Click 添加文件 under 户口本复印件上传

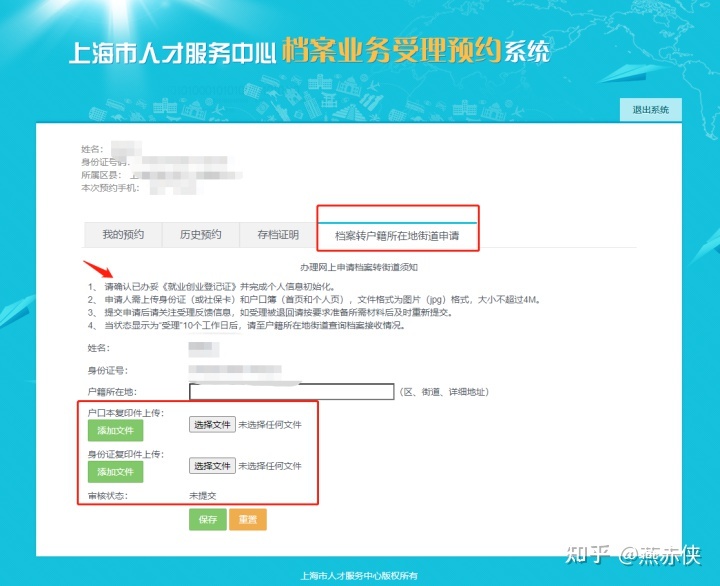[115, 430]
